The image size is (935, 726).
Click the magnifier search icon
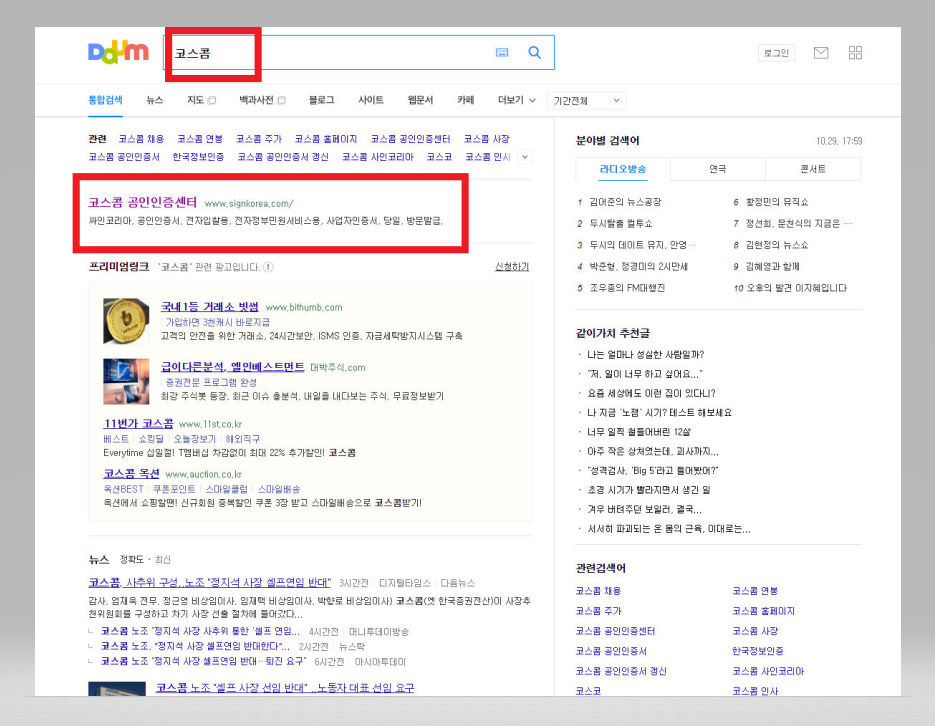pos(535,52)
